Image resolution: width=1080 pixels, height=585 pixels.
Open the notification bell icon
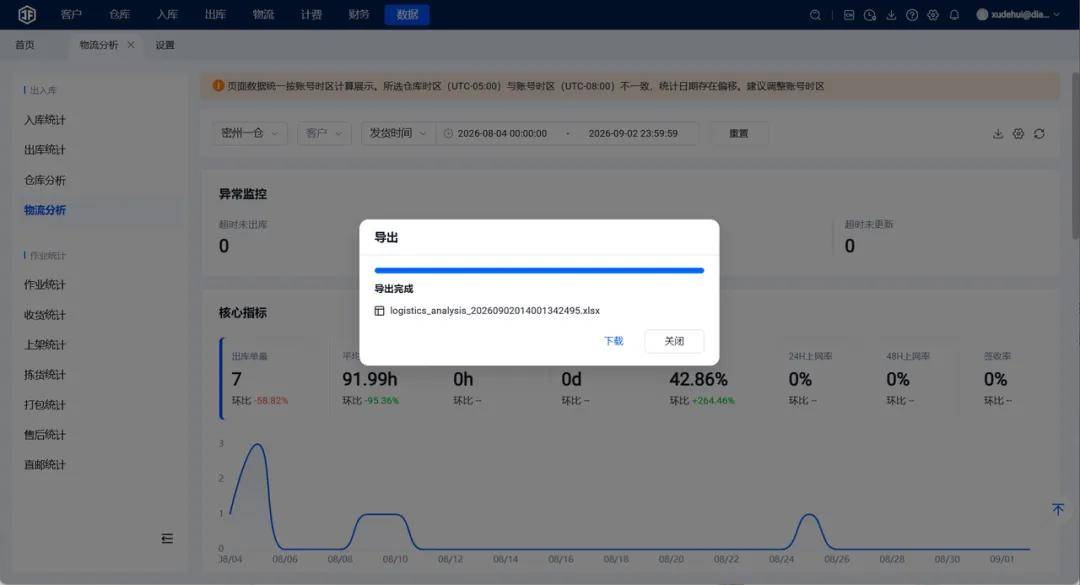[x=954, y=14]
